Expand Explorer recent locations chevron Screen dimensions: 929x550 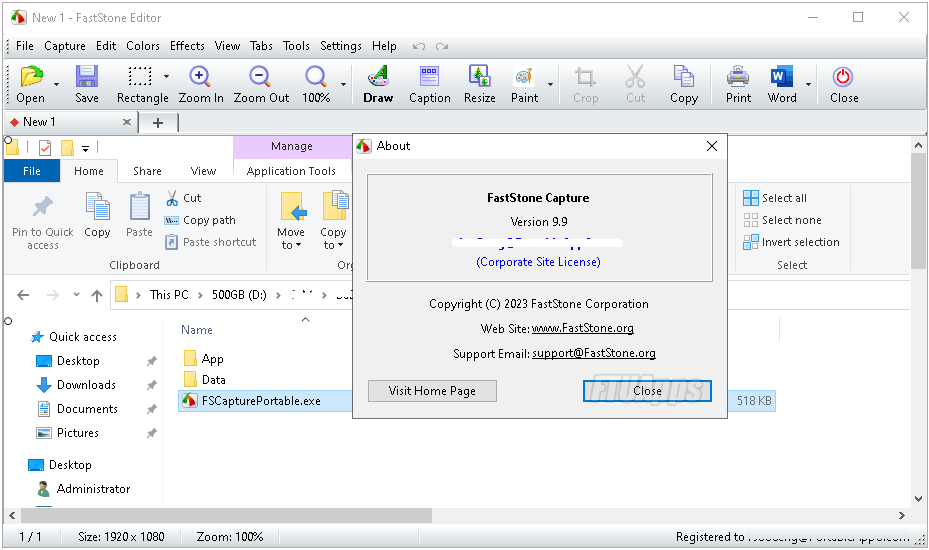(76, 295)
